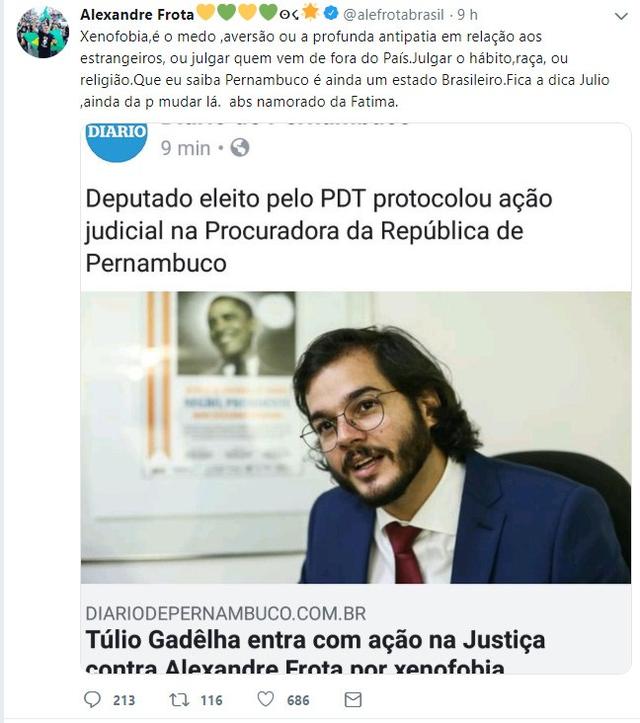The width and height of the screenshot is (640, 723).
Task: Click the 9 min post timestamp
Action: [185, 148]
